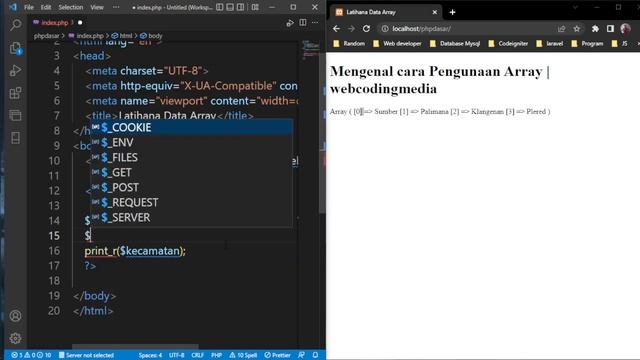Change indentation via Spaces: 4
Screen dimensions: 640x360
150,355
